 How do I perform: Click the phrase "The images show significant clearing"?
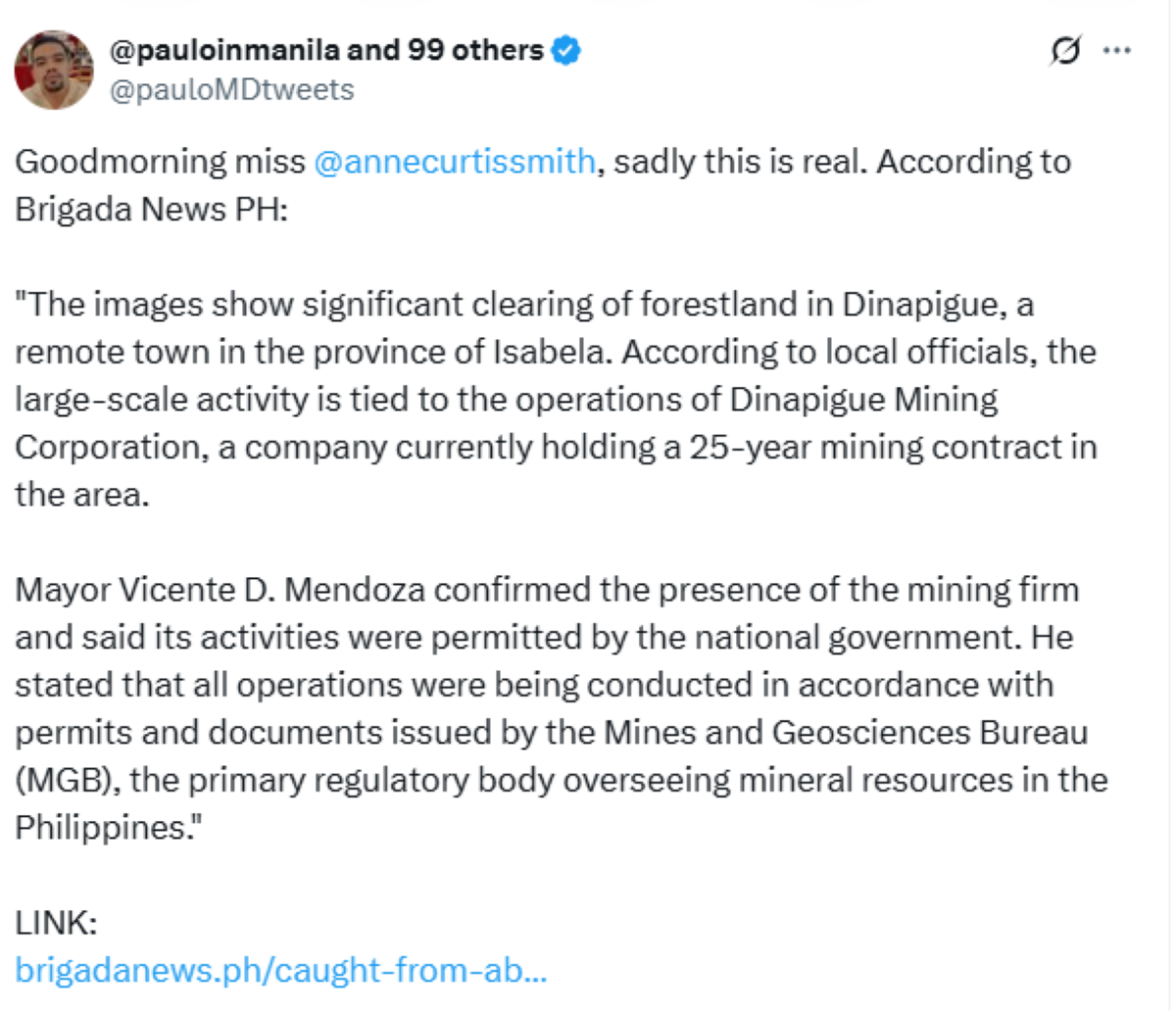point(312,304)
